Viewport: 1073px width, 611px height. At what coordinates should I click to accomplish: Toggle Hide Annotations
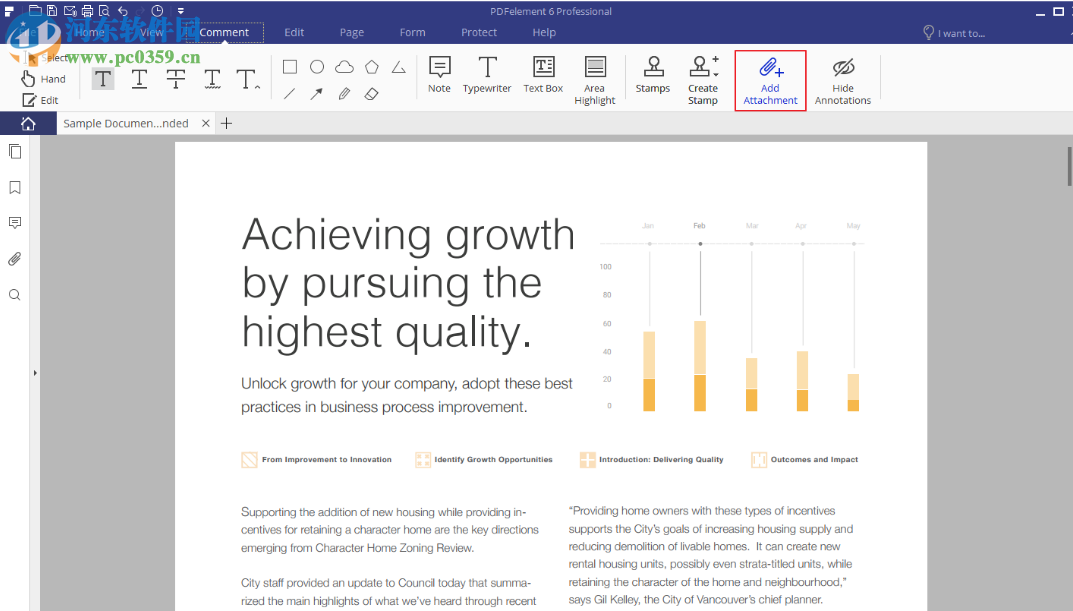pyautogui.click(x=843, y=80)
